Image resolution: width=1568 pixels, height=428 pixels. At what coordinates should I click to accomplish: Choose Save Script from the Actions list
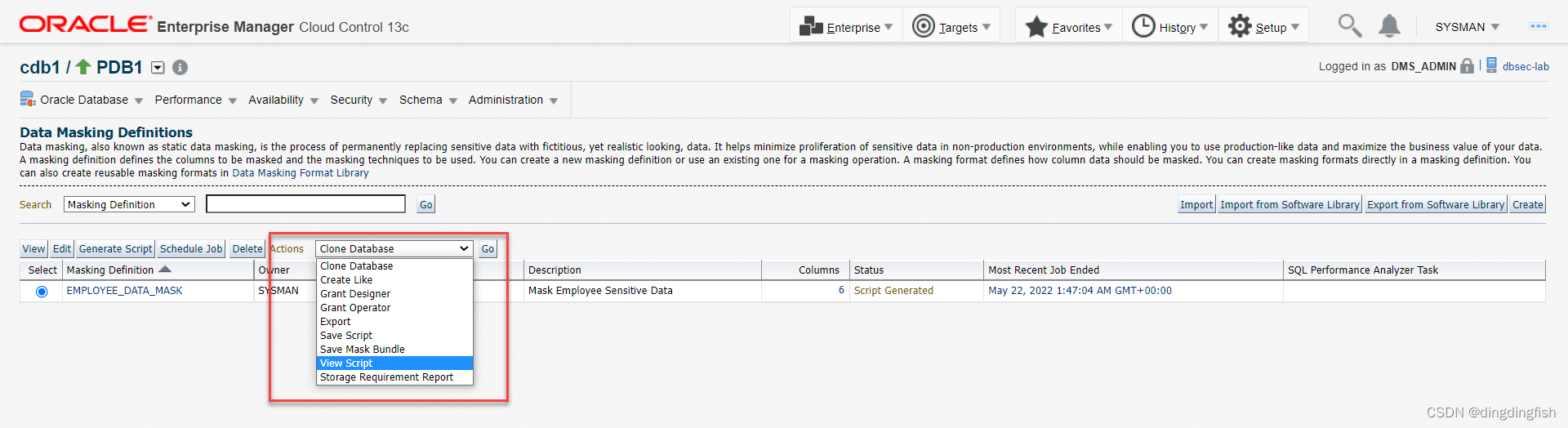tap(394, 336)
